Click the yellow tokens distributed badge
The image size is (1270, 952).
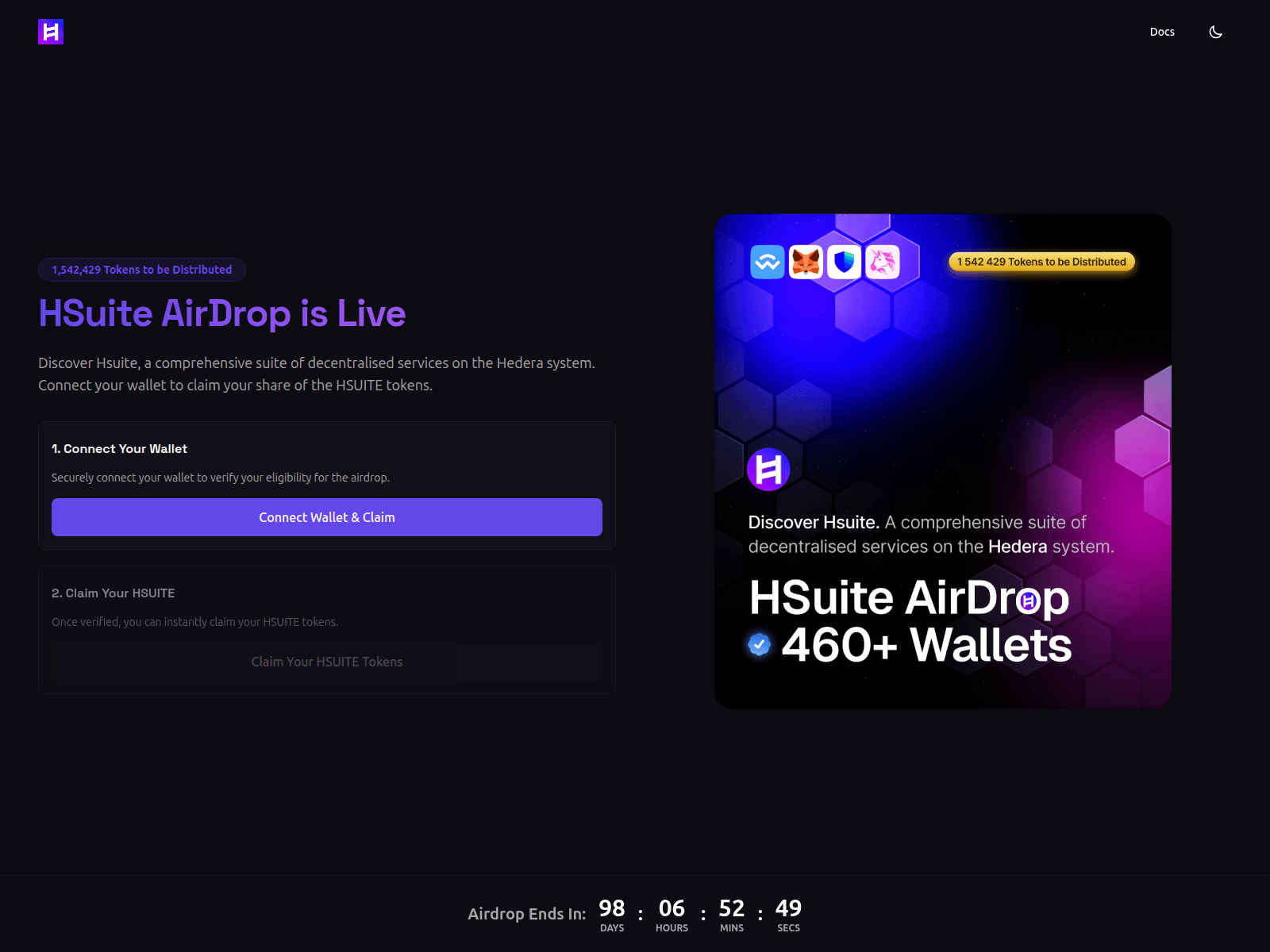click(x=1041, y=262)
